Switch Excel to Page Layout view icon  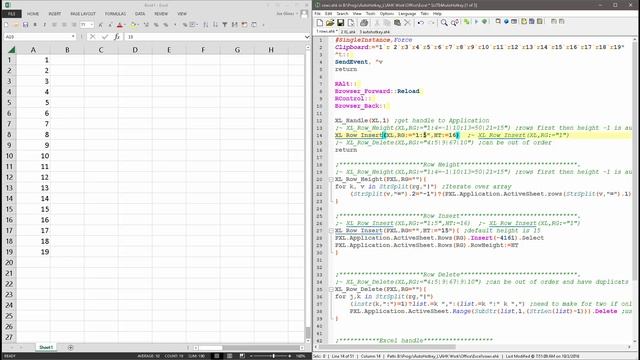tap(229, 356)
